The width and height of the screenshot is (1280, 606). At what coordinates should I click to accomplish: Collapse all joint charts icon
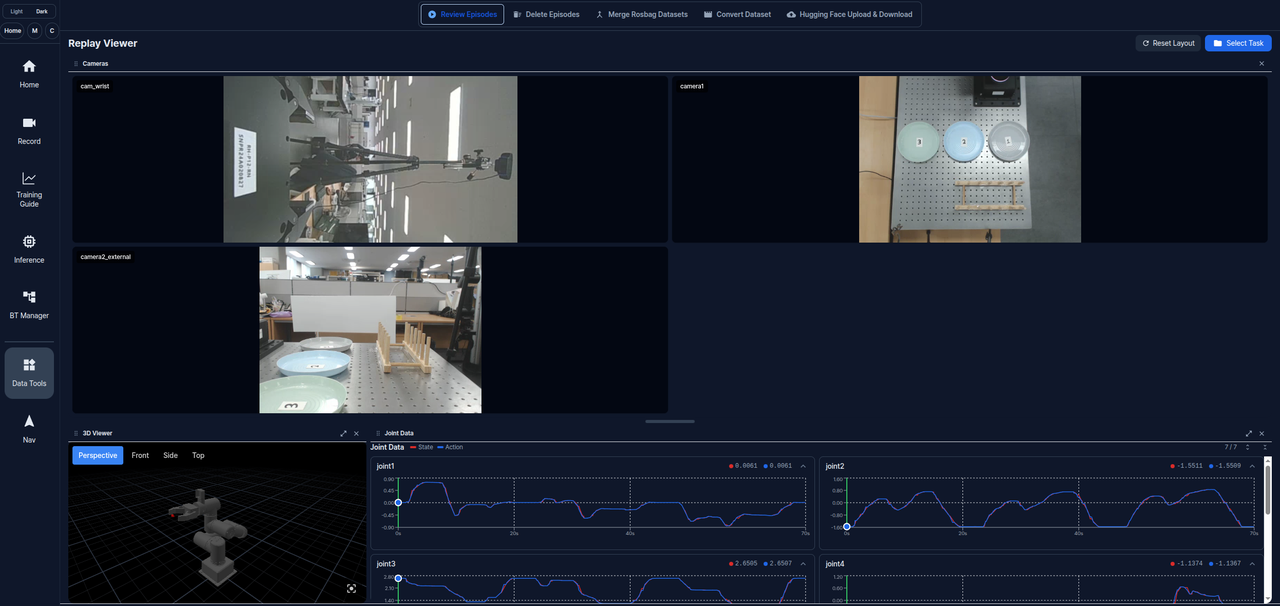[x=1264, y=447]
